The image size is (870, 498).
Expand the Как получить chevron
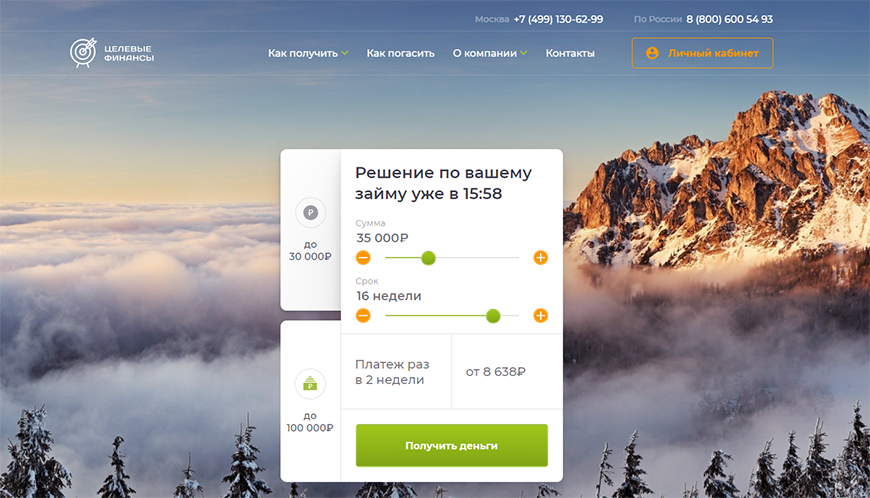coord(345,53)
